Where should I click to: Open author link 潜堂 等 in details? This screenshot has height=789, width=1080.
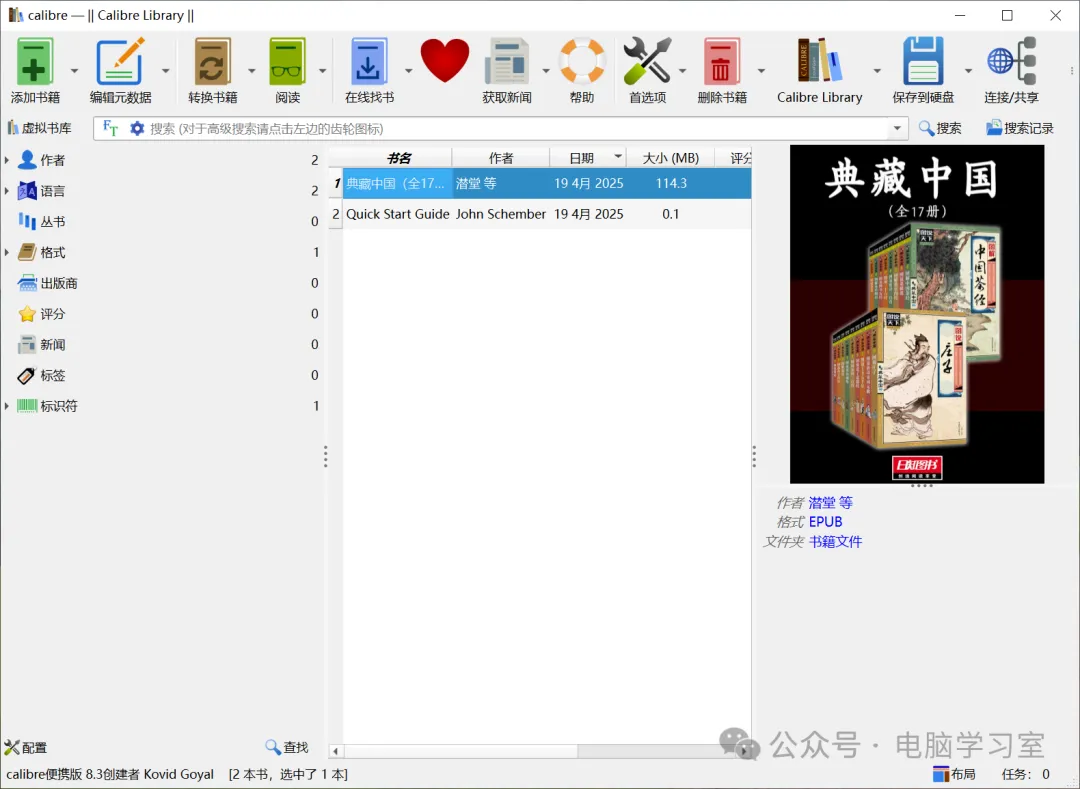pos(830,503)
